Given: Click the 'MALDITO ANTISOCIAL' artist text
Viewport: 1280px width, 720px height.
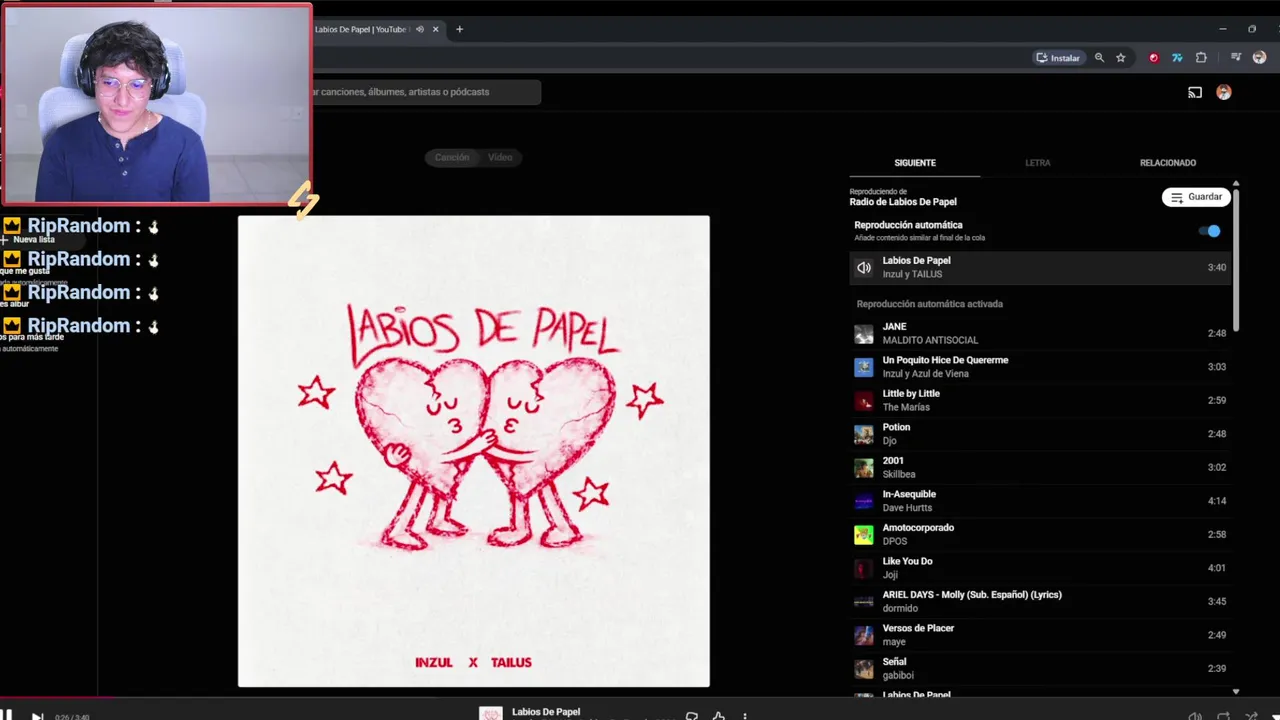Looking at the screenshot, I should (930, 340).
